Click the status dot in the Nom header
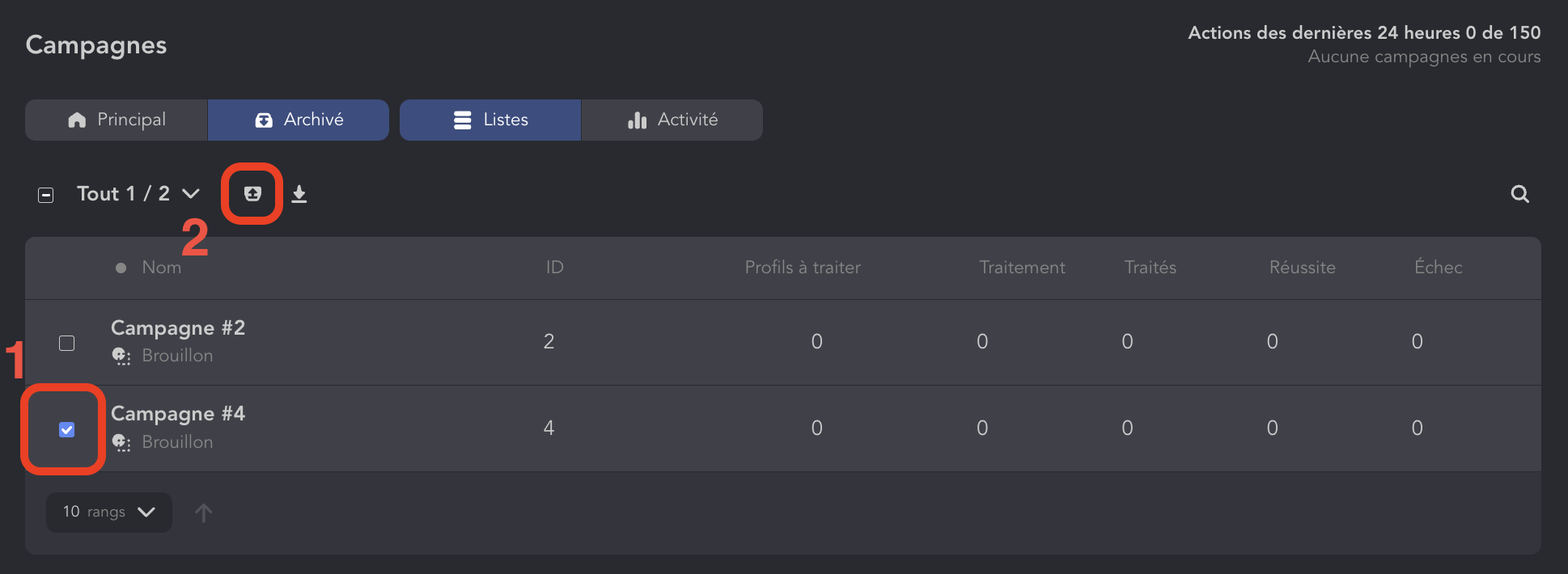 [x=121, y=268]
